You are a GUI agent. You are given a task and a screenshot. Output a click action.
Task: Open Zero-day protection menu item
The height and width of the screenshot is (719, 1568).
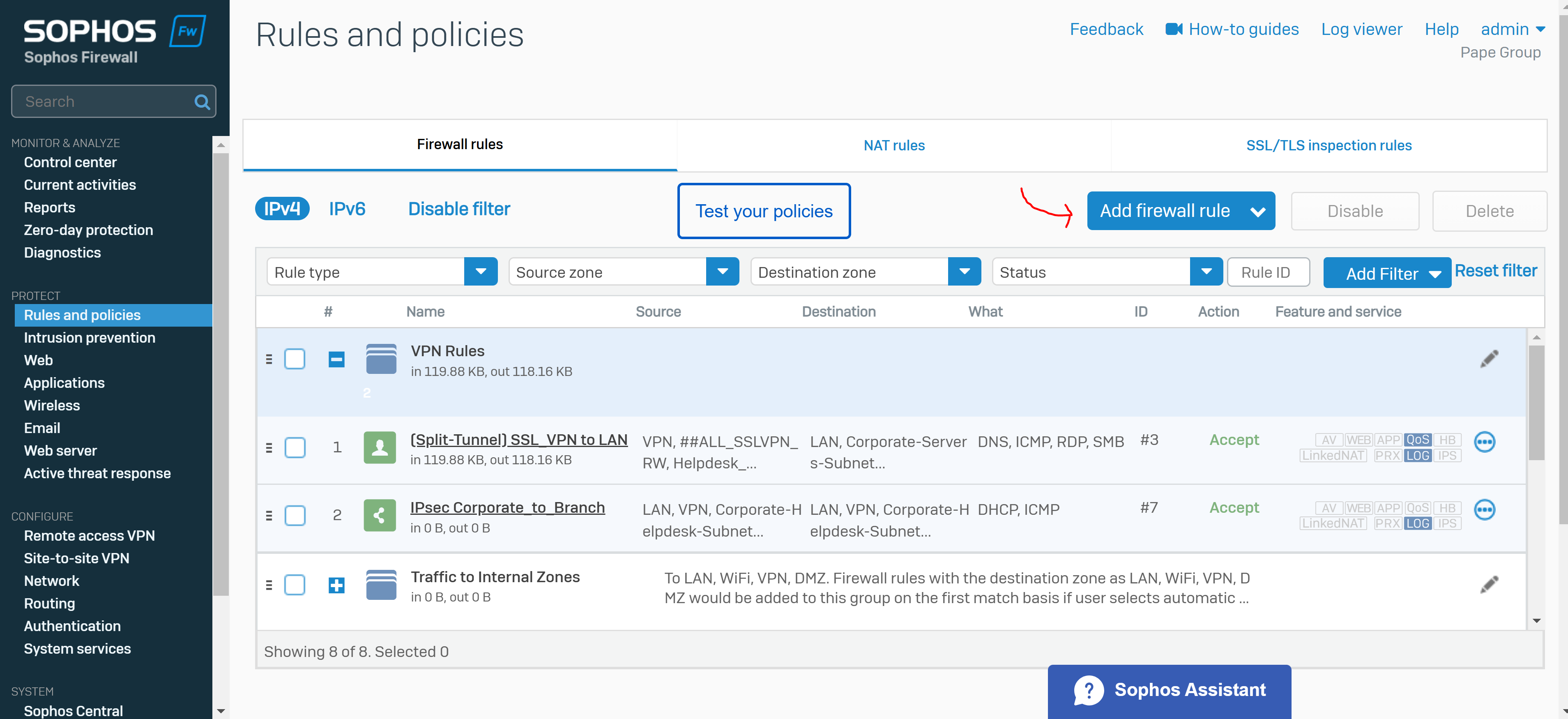pyautogui.click(x=88, y=230)
